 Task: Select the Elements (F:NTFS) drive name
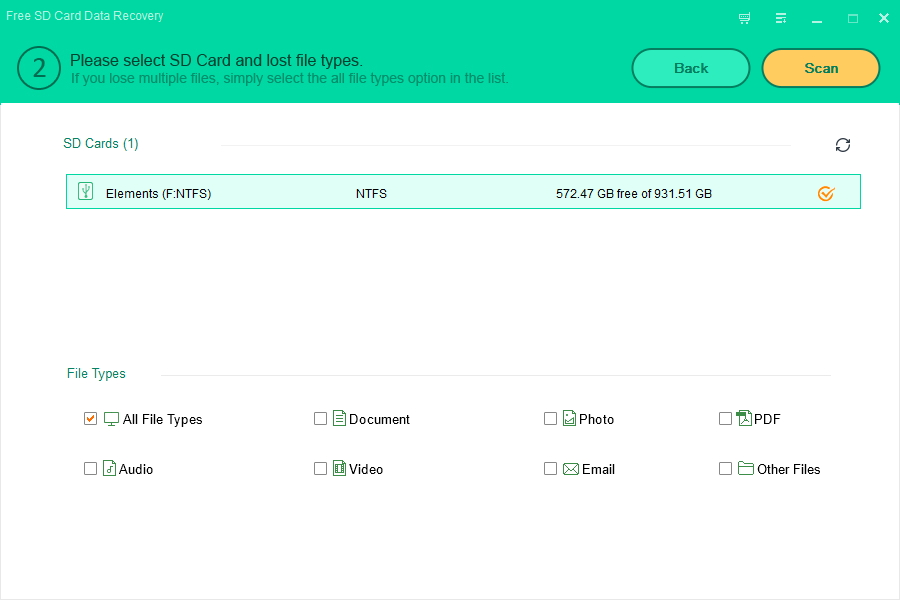pyautogui.click(x=158, y=193)
